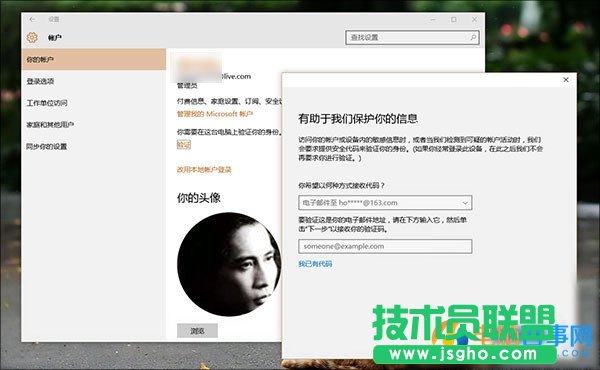Open 工作单位访问 in the sidebar
The image size is (600, 370).
(94, 103)
